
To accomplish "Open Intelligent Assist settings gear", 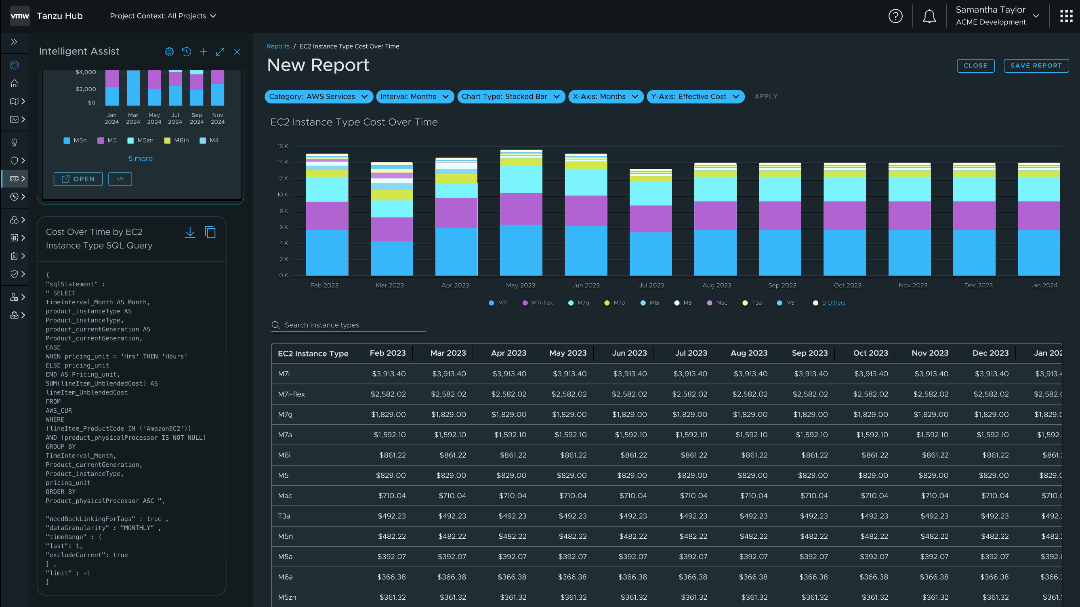I will pos(169,52).
